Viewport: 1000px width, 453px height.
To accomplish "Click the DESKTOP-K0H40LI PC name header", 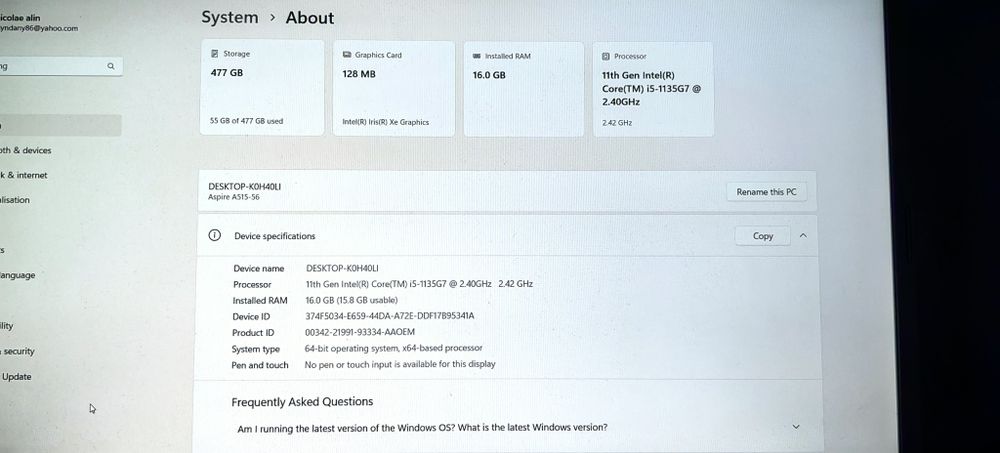I will pyautogui.click(x=244, y=186).
